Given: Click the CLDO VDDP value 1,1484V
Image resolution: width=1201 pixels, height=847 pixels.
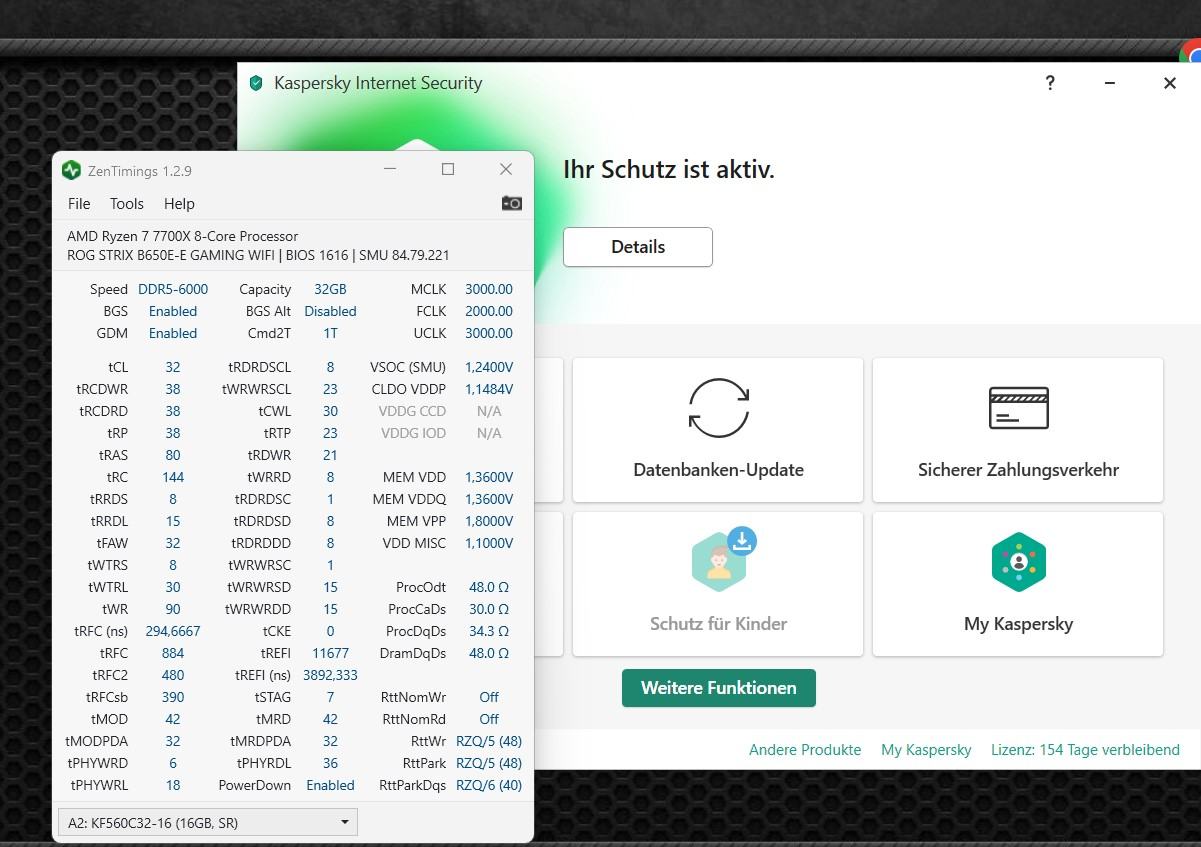Looking at the screenshot, I should (x=489, y=389).
